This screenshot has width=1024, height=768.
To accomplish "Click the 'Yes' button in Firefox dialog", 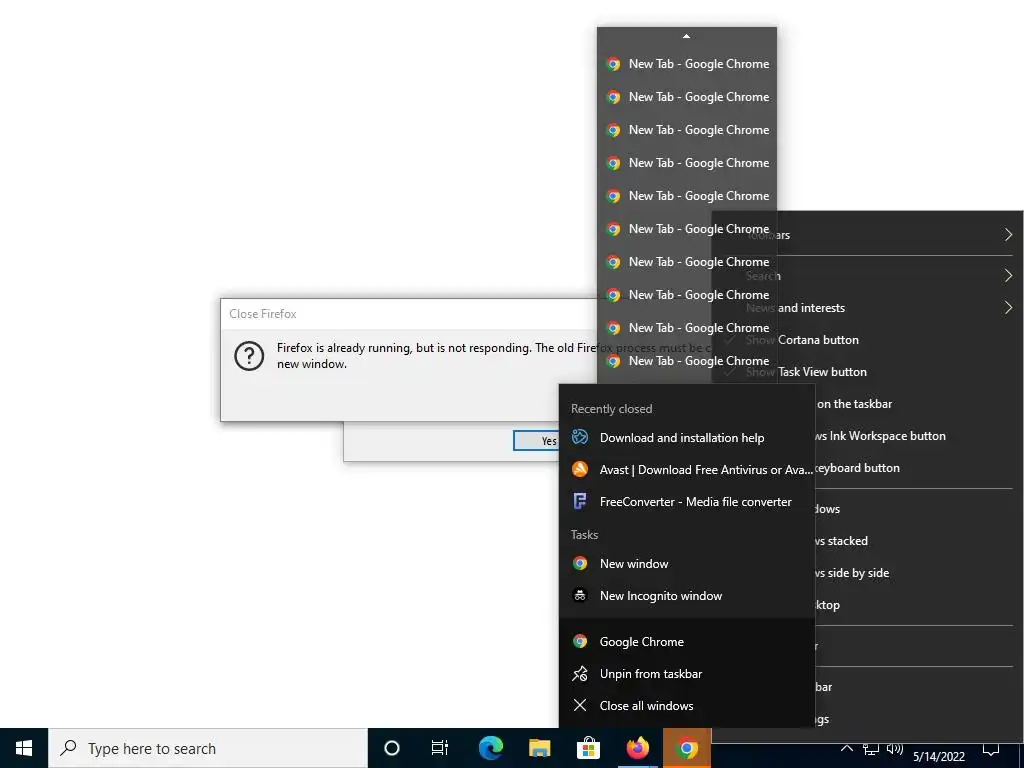I will (x=537, y=441).
